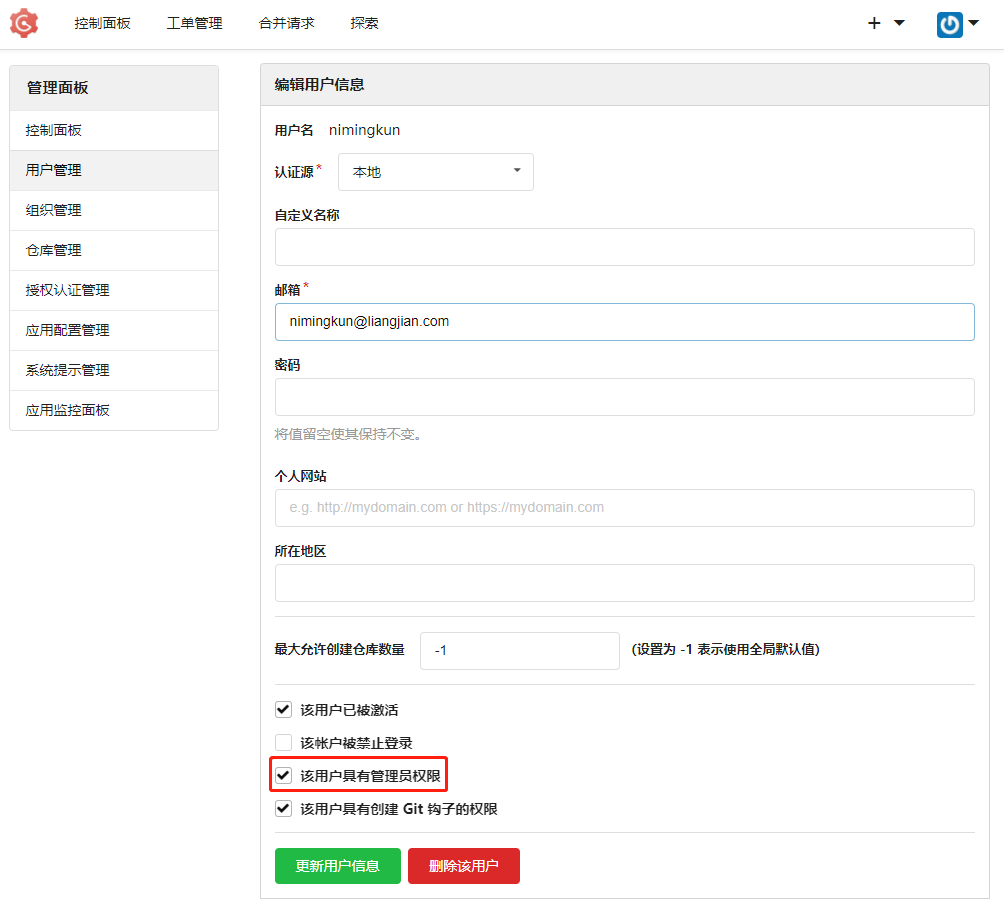Viewport: 1004px width, 919px height.
Task: Click 更新用户信息 button
Action: (337, 866)
